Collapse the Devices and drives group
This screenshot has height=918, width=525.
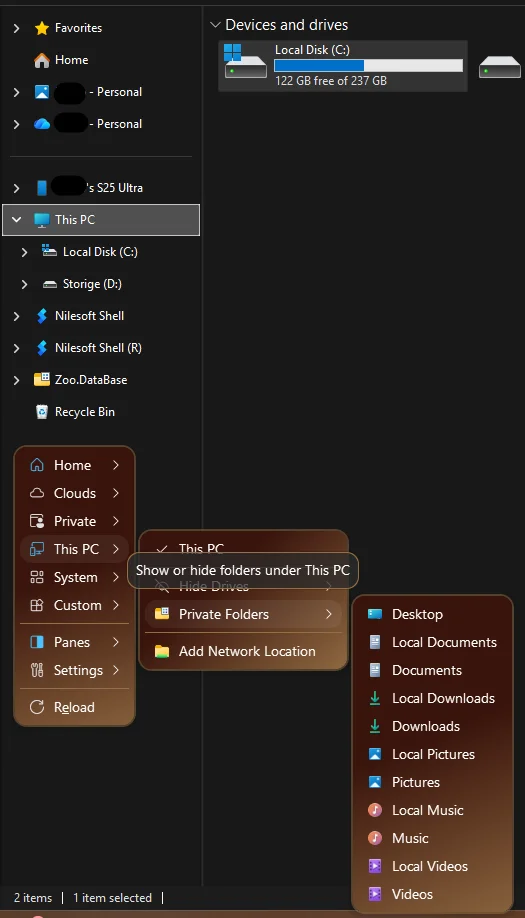(215, 25)
